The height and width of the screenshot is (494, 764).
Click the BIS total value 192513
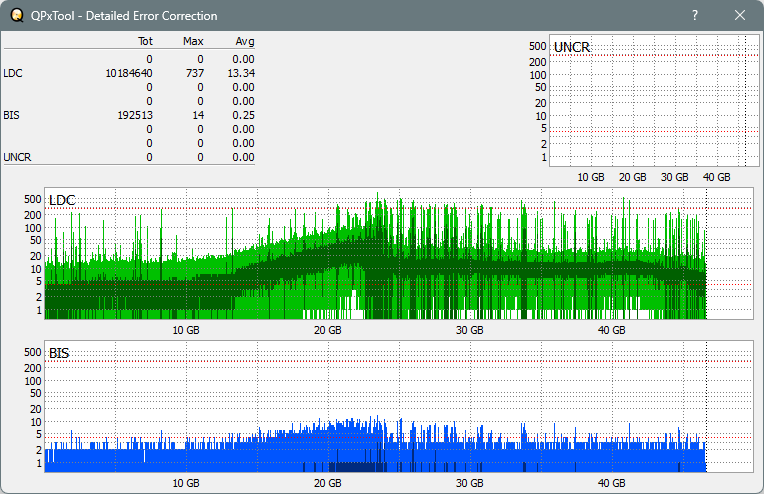(x=134, y=115)
